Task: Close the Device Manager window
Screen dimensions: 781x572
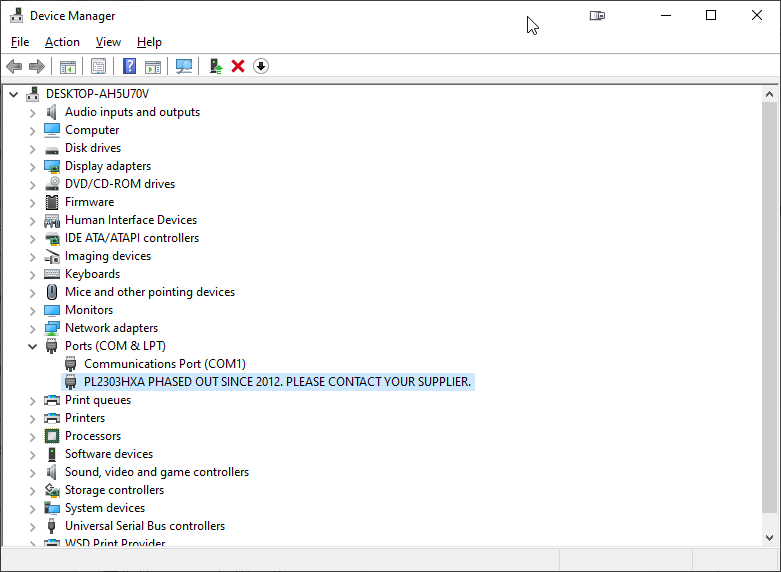Action: click(x=757, y=15)
